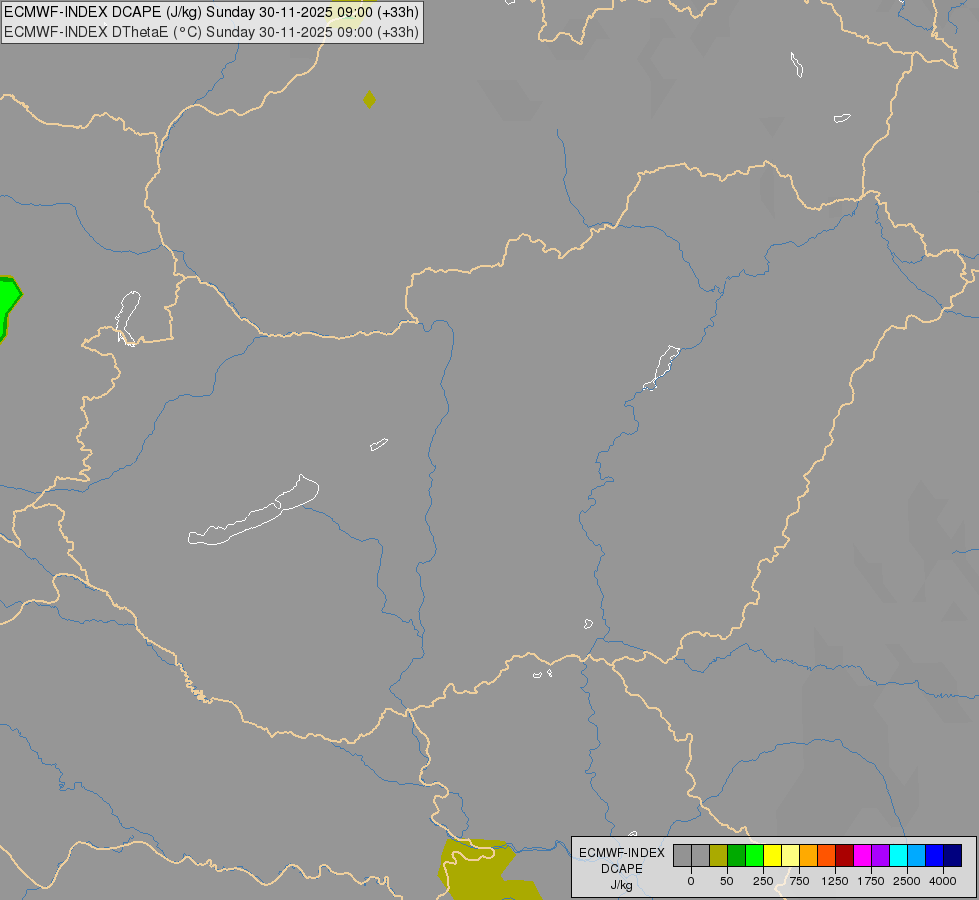Select the bright yellow legend swatch
The height and width of the screenshot is (900, 979).
(773, 855)
